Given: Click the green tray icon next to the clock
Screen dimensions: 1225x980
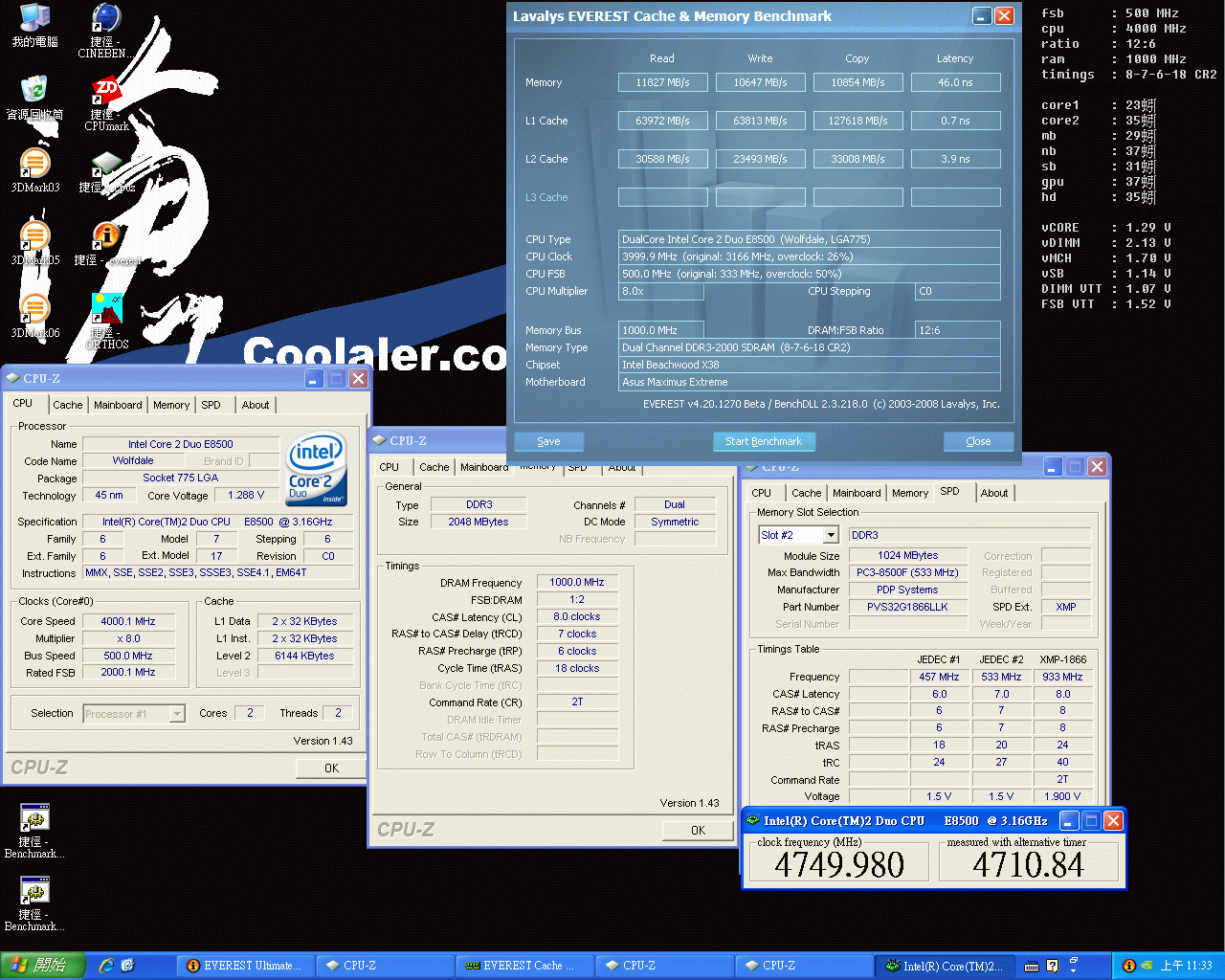Looking at the screenshot, I should click(x=1147, y=966).
